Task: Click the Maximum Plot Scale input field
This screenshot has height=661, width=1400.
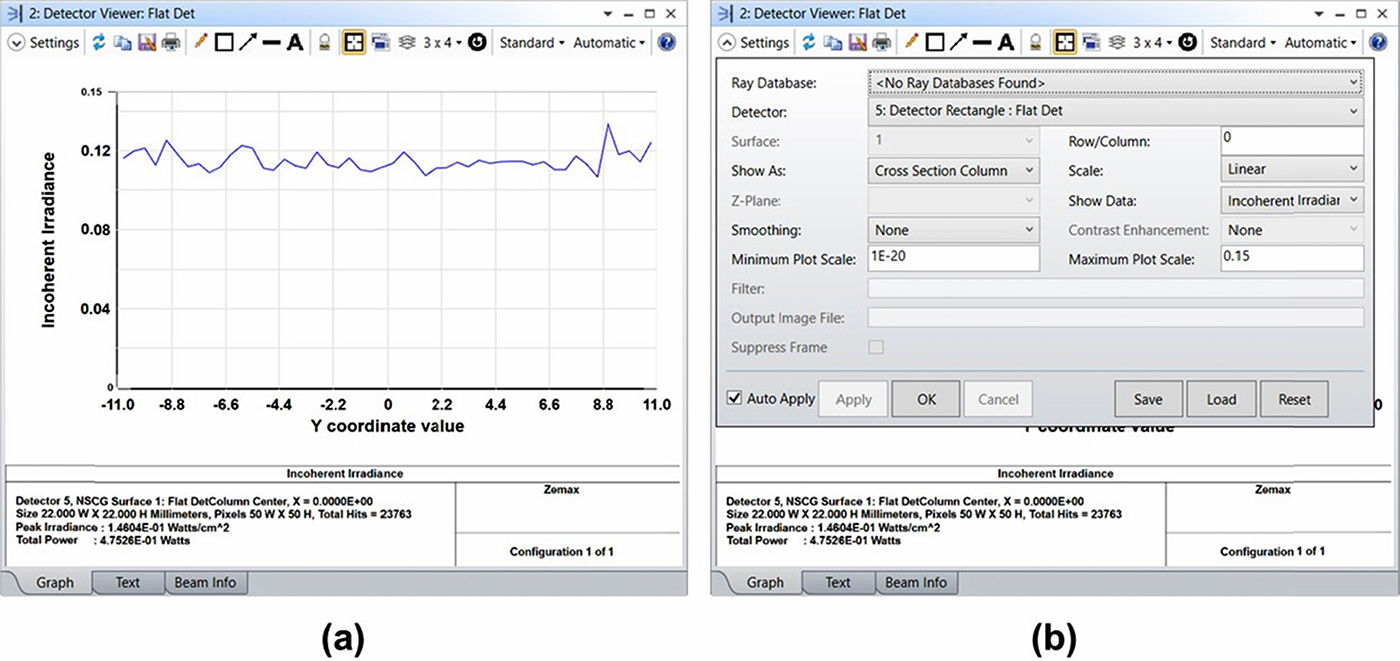Action: point(1291,259)
